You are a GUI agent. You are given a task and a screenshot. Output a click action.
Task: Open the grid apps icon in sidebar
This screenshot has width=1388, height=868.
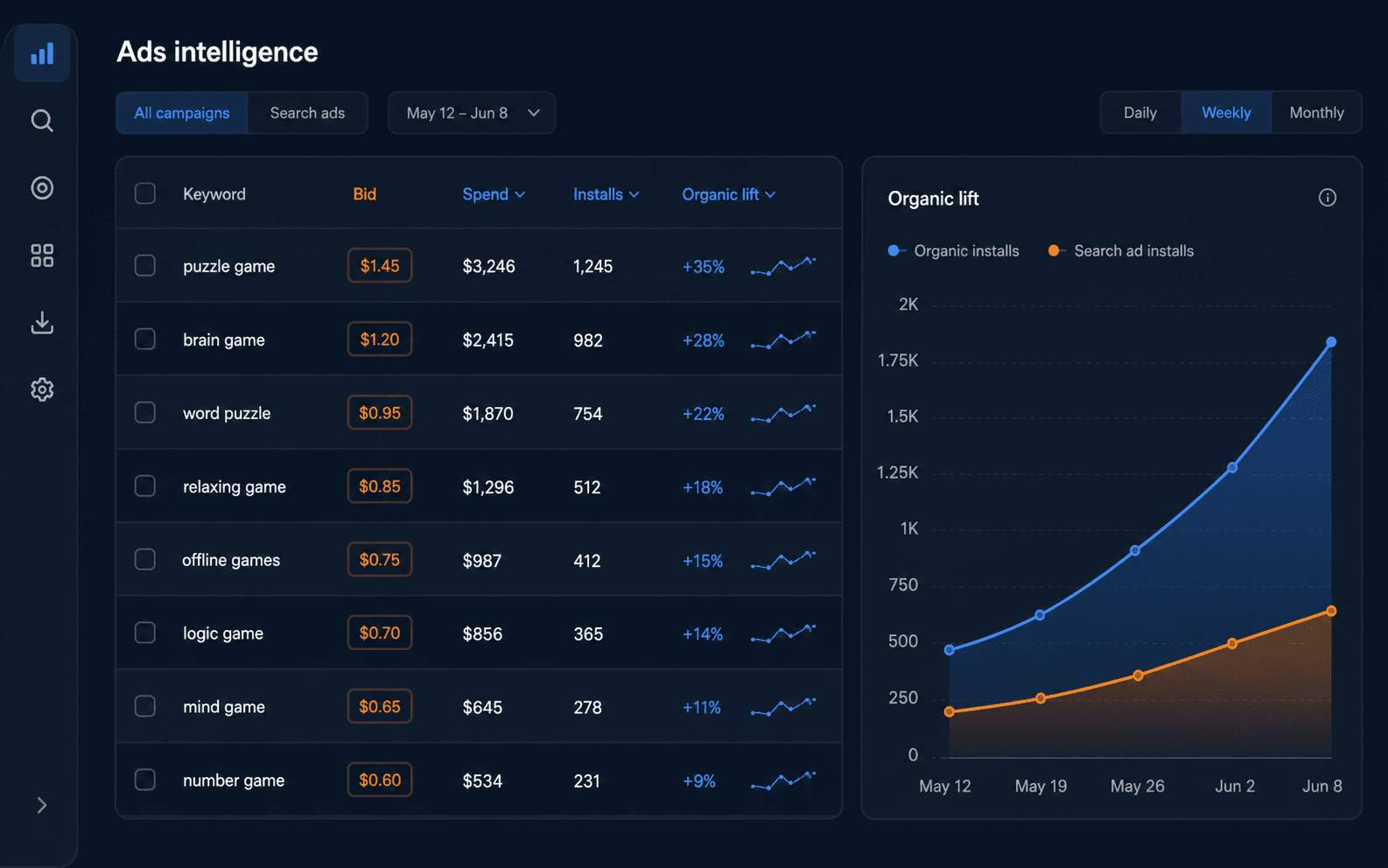click(x=42, y=255)
